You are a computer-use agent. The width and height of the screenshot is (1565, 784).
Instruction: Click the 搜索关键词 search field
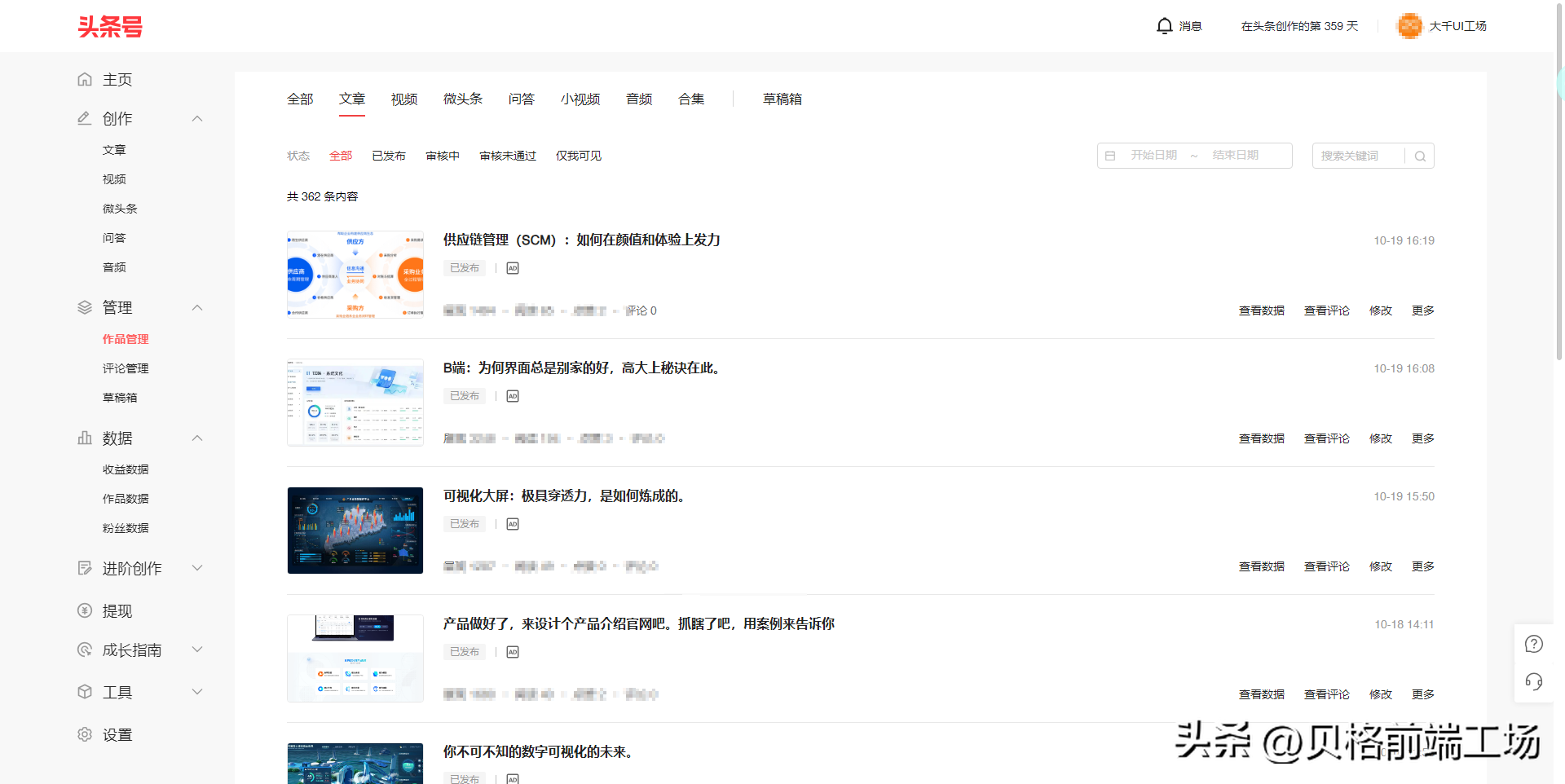[x=1359, y=156]
